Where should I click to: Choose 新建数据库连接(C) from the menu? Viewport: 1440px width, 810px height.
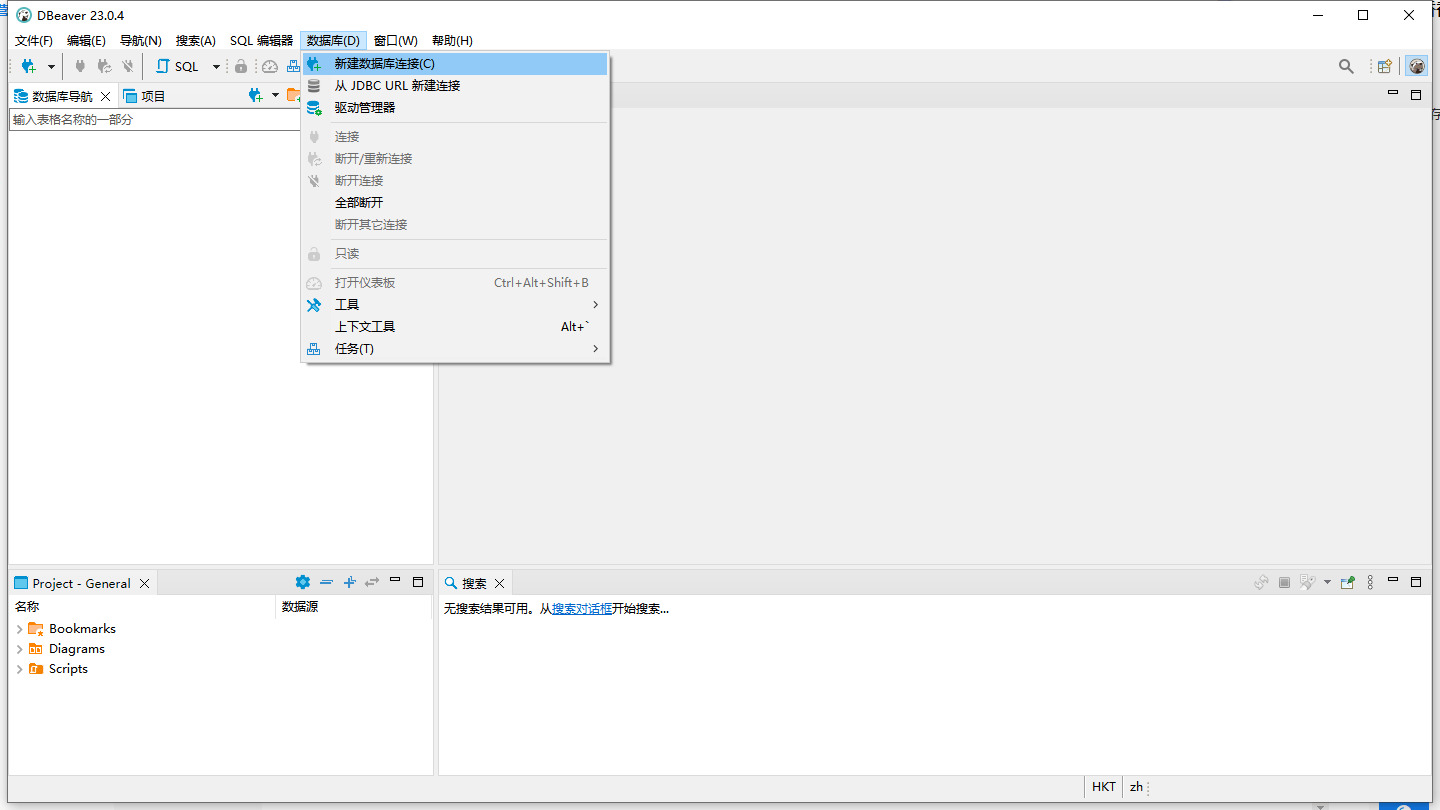[455, 63]
